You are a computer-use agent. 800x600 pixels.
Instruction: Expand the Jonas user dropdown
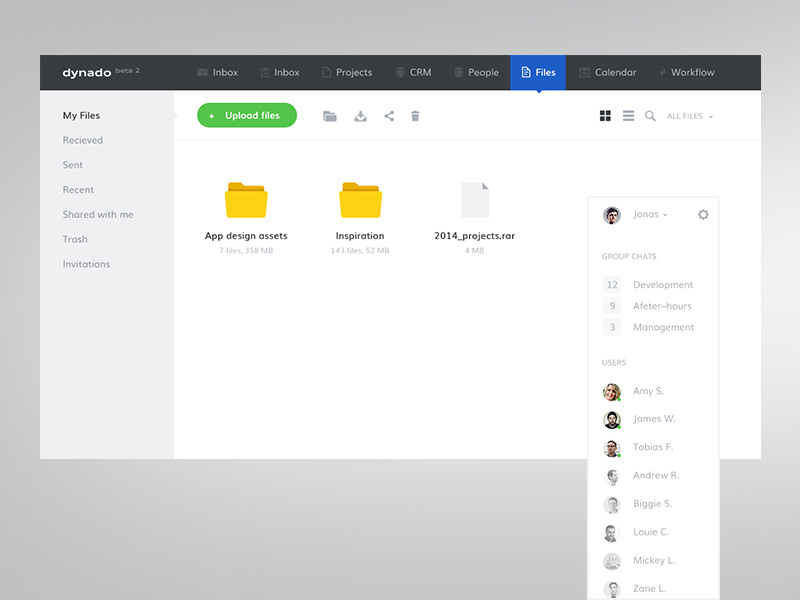[x=651, y=214]
